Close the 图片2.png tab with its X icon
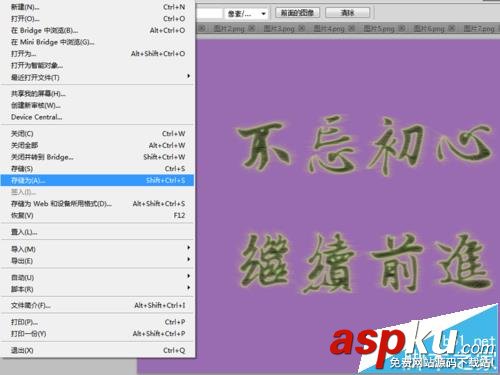Viewport: 500px width, 375px height. coord(252,28)
